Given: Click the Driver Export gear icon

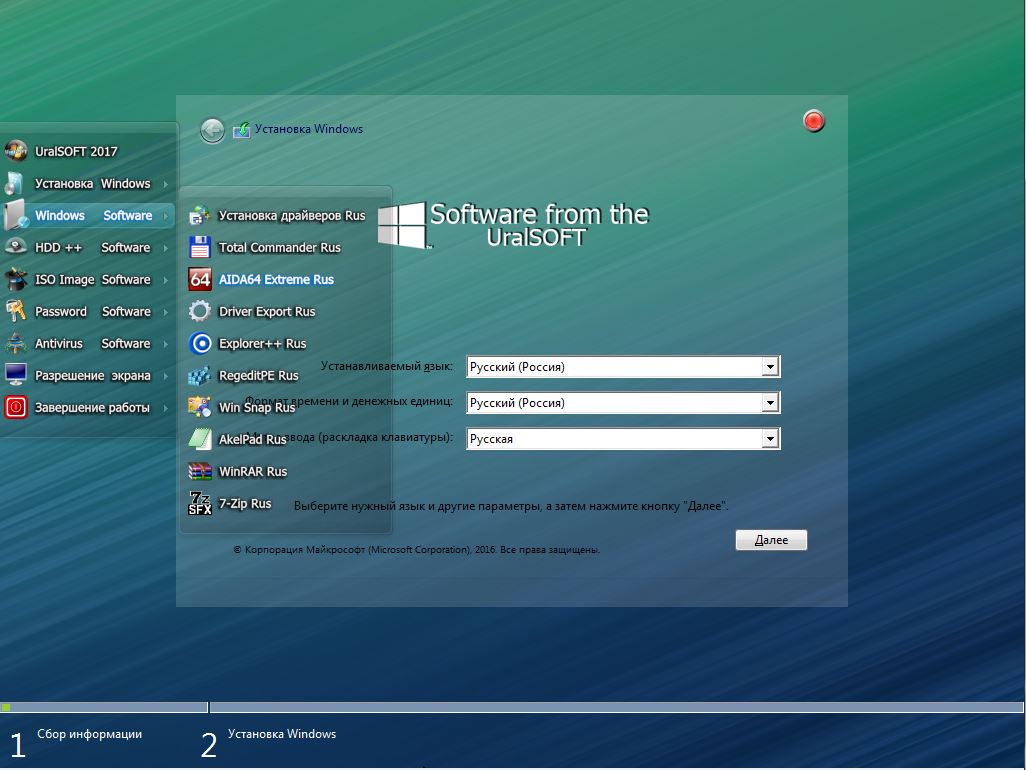Looking at the screenshot, I should click(200, 311).
